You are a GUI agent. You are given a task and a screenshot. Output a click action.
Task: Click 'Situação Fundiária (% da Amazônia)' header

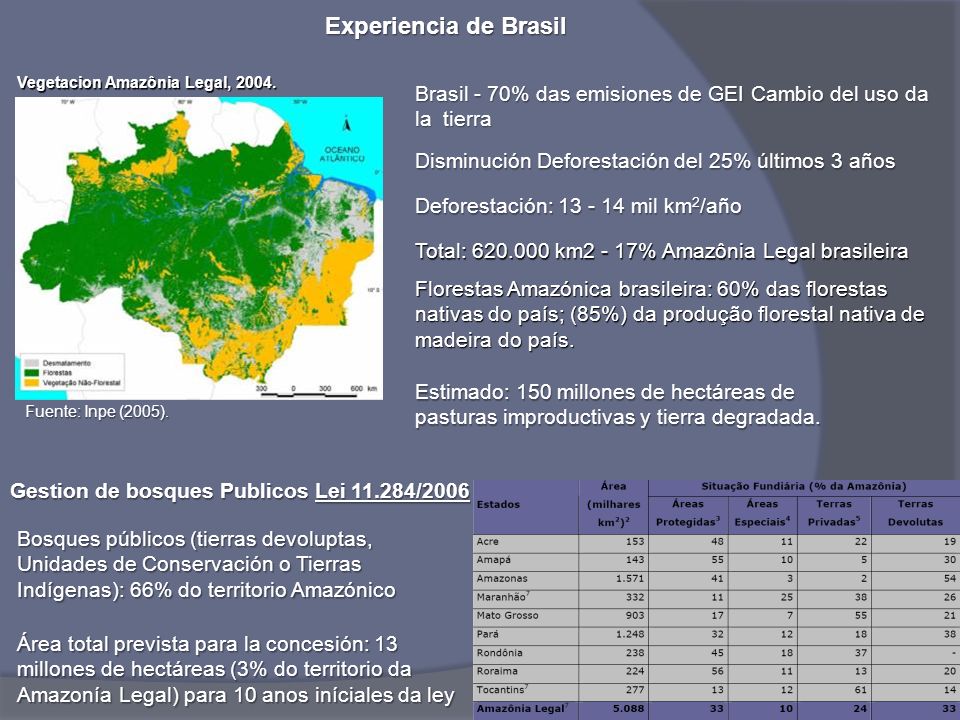[804, 486]
